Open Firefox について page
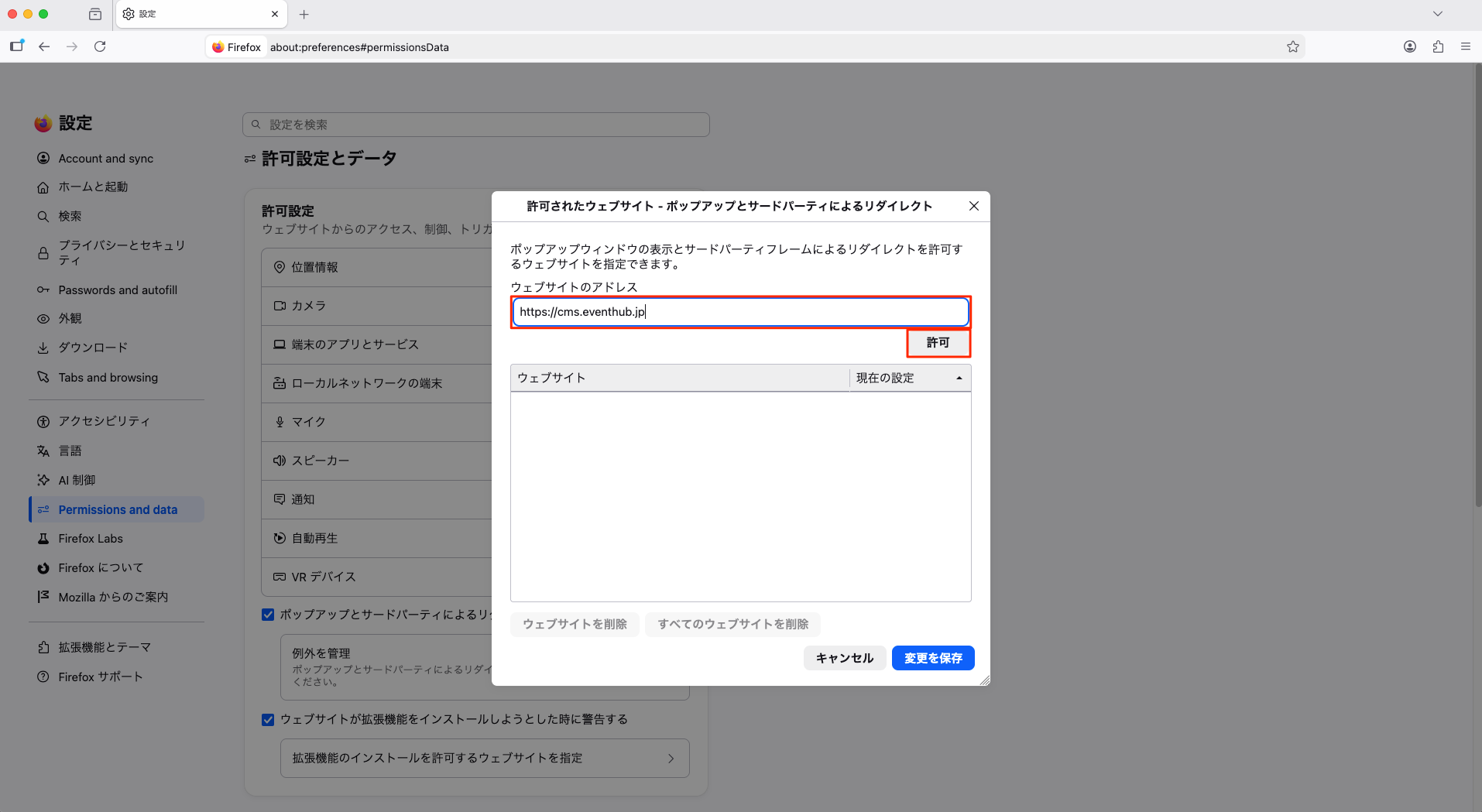Viewport: 1482px width, 812px height. 117,567
